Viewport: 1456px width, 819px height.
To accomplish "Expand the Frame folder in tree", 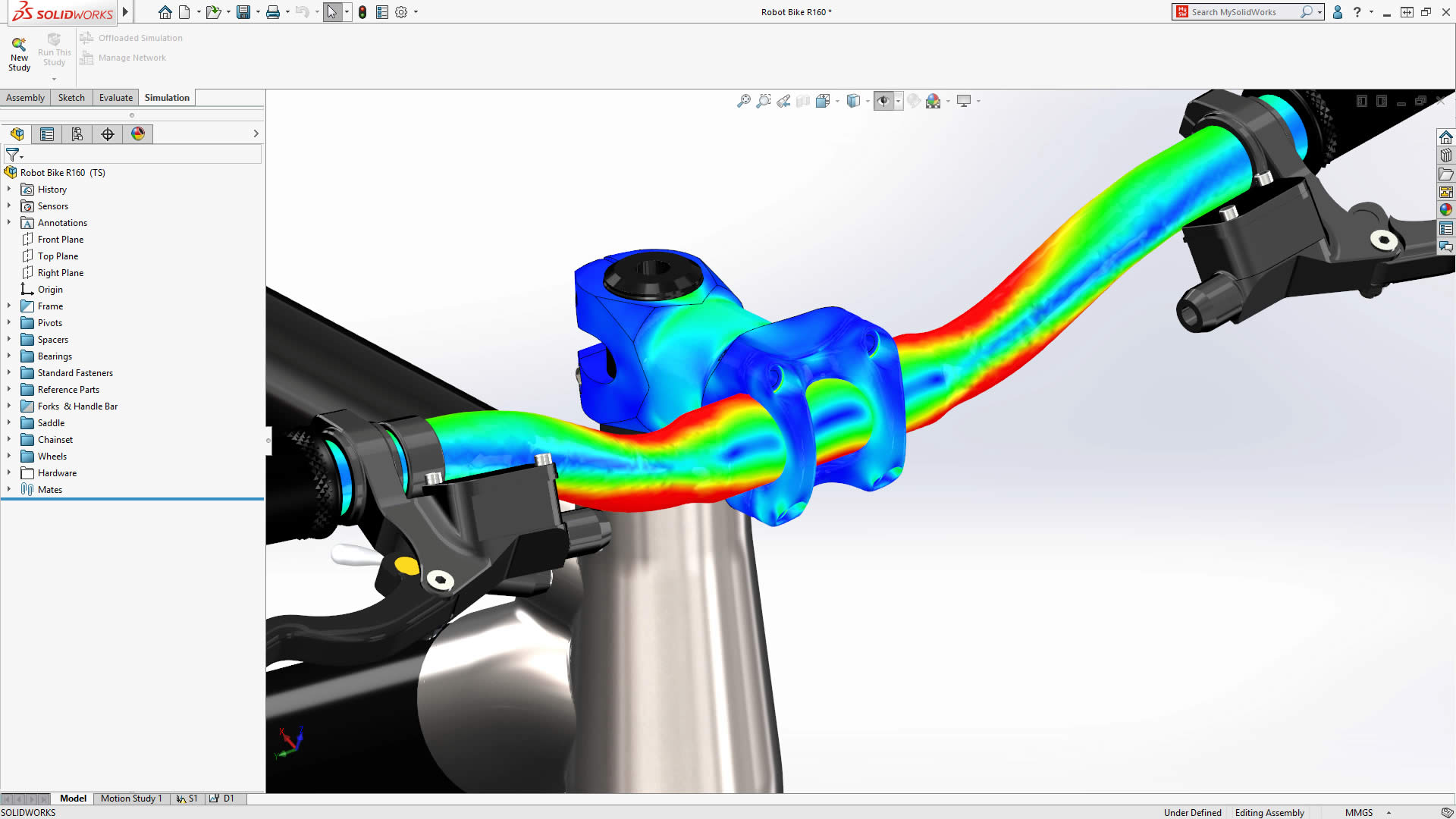I will point(9,306).
